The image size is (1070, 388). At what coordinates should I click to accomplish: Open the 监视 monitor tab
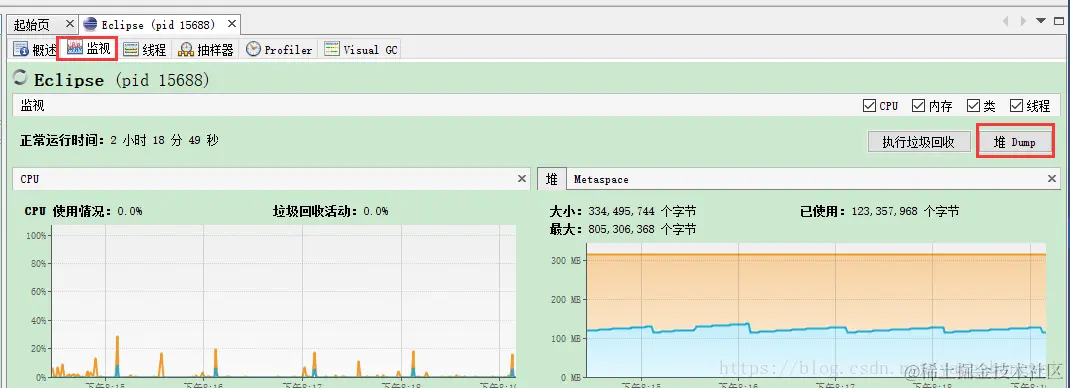[89, 48]
